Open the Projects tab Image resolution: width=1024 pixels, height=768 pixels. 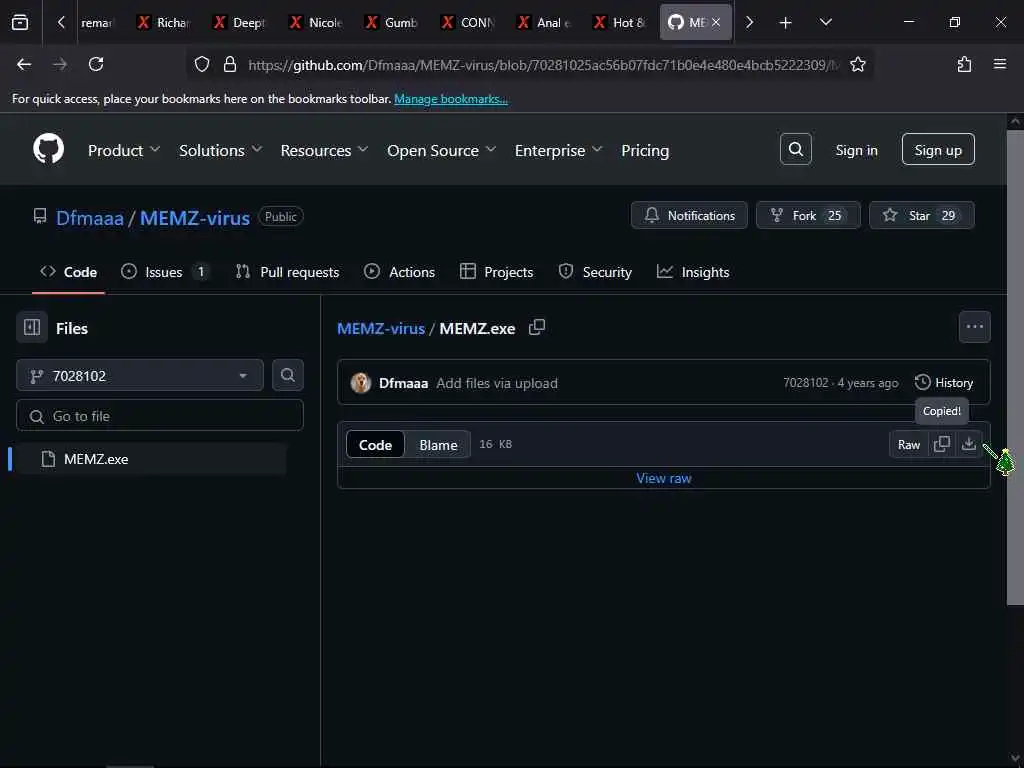[x=496, y=272]
